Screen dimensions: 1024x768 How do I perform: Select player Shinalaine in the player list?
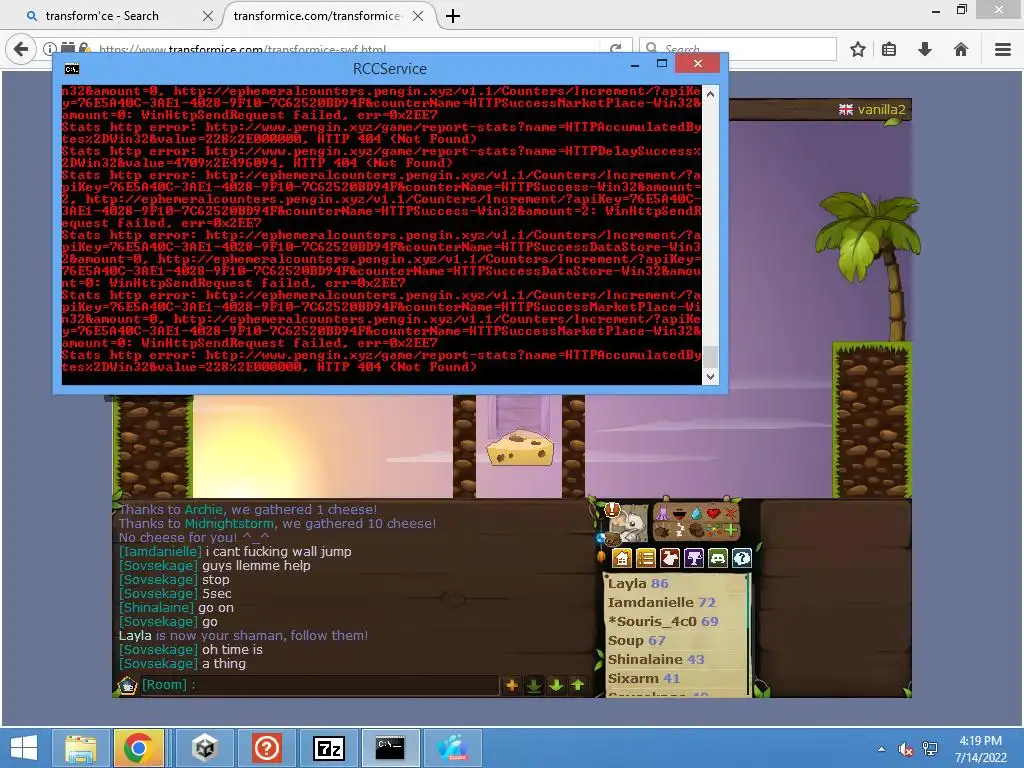656,660
